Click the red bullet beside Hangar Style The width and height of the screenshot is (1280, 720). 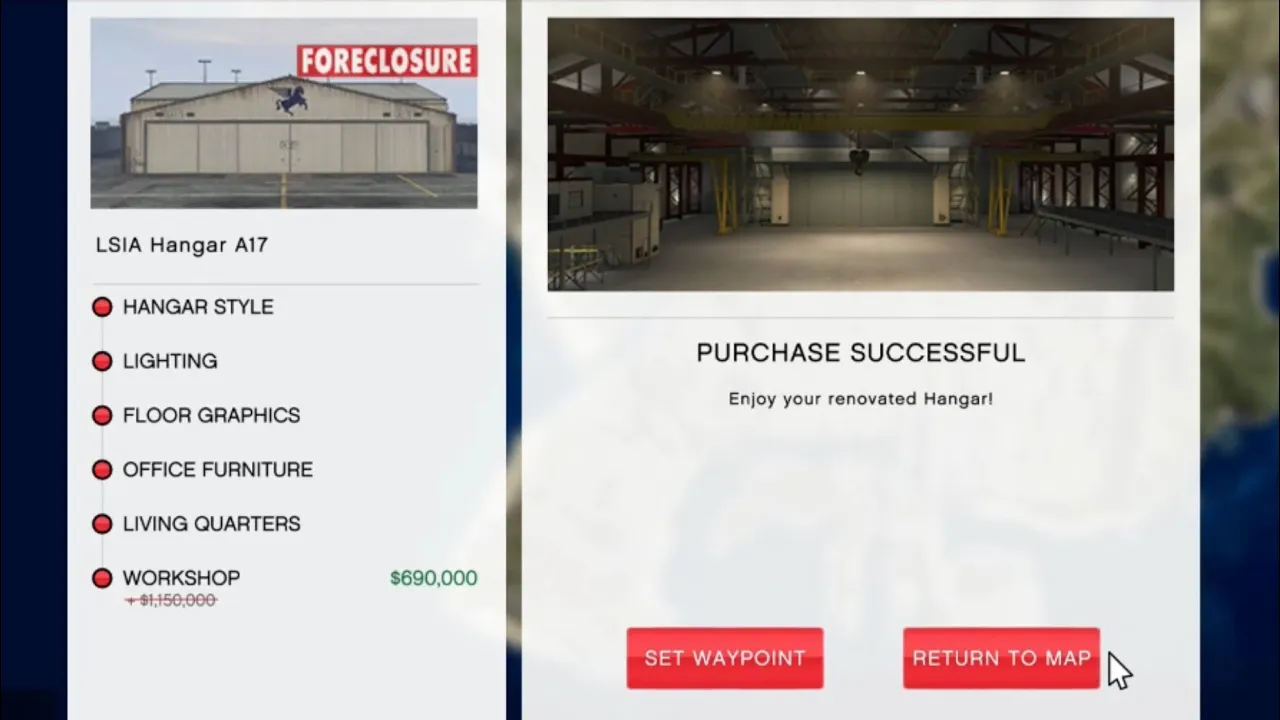click(102, 307)
